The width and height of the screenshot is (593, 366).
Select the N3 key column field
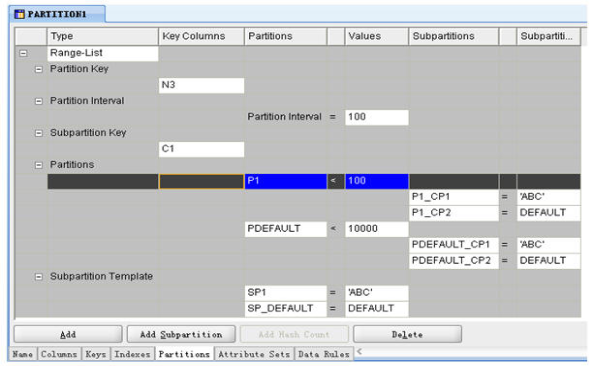pyautogui.click(x=201, y=85)
